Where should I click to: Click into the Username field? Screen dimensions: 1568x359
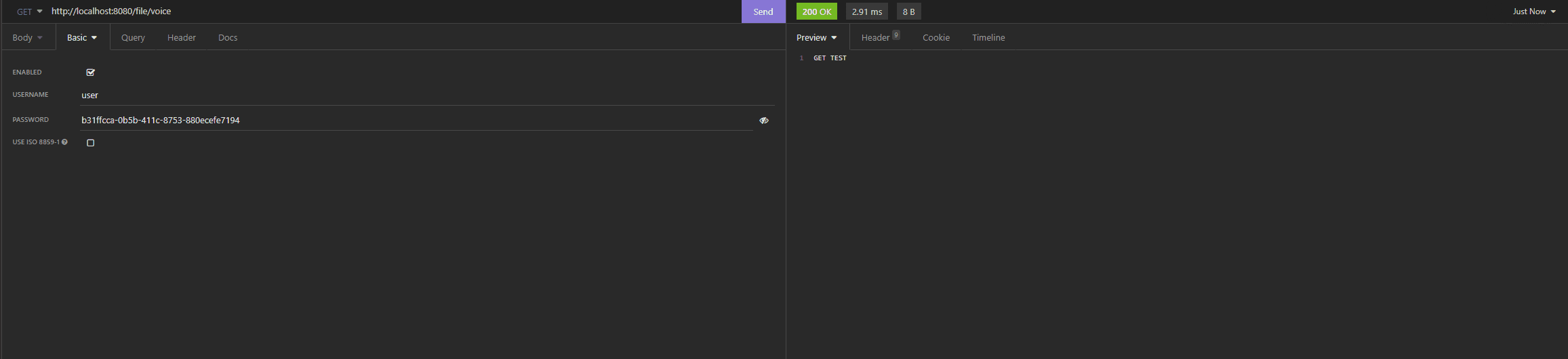[426, 96]
